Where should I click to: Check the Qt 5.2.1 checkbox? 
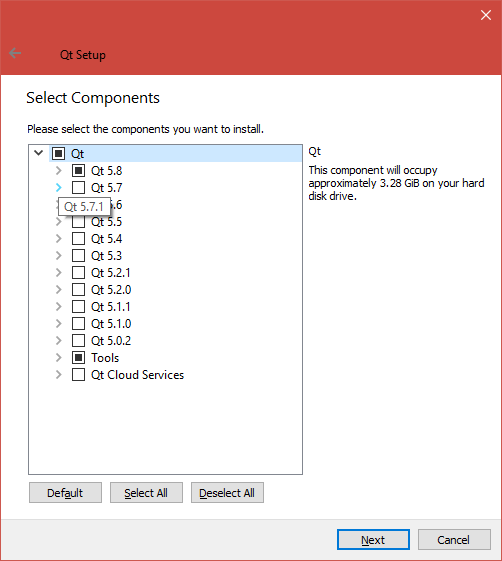pyautogui.click(x=78, y=273)
